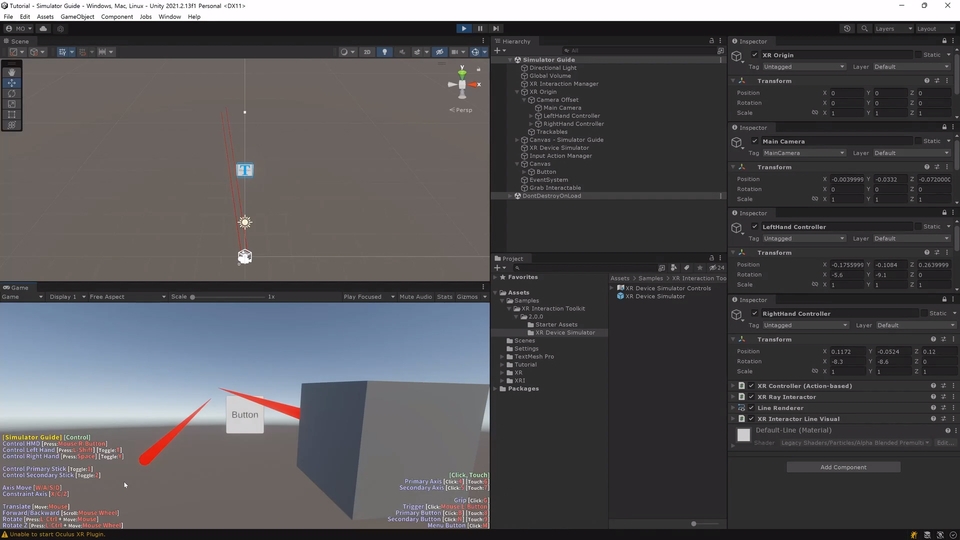Open the Assets menu
The image size is (960, 540).
coord(45,17)
